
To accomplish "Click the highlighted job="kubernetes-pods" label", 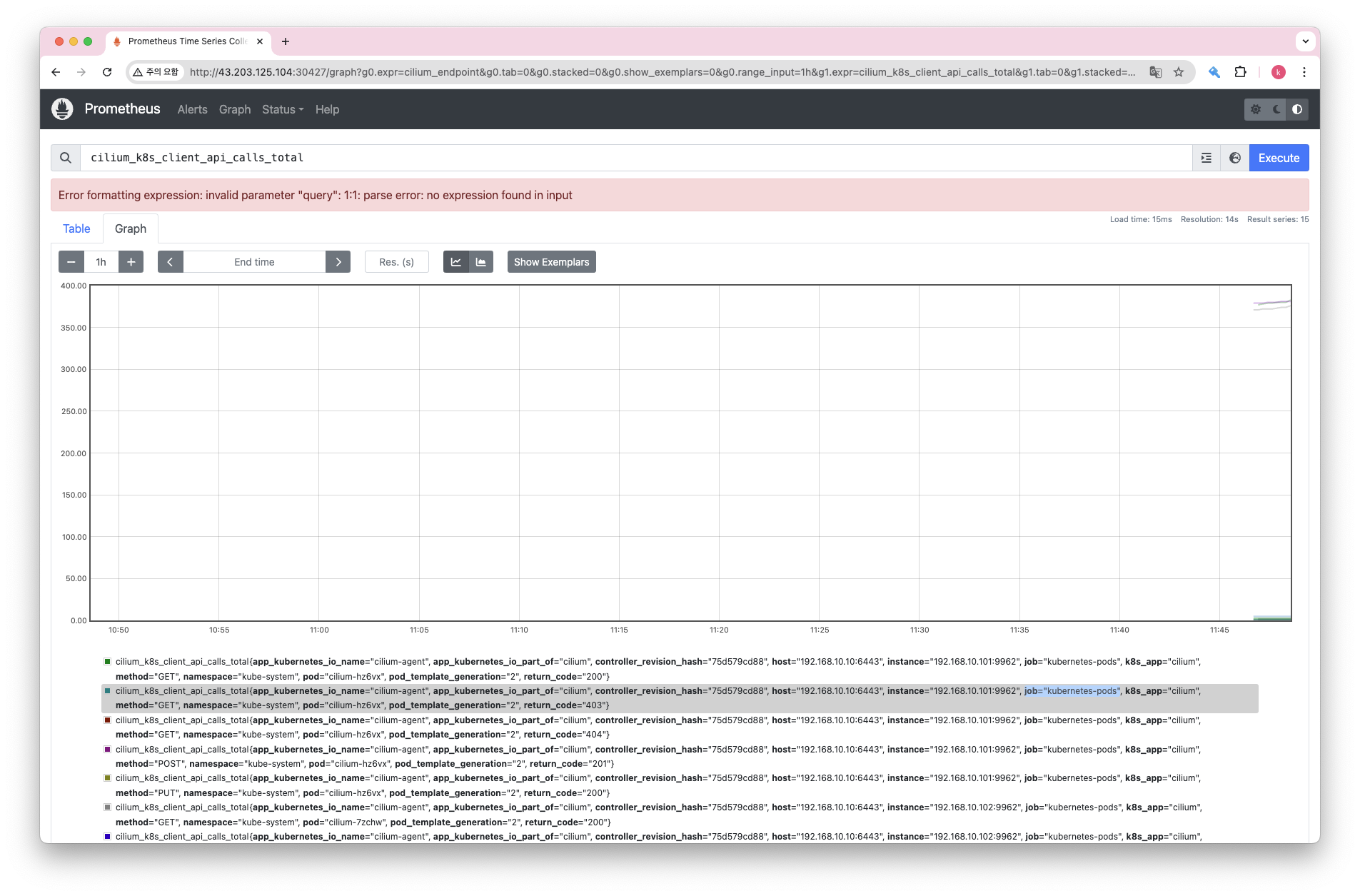I will (1072, 691).
